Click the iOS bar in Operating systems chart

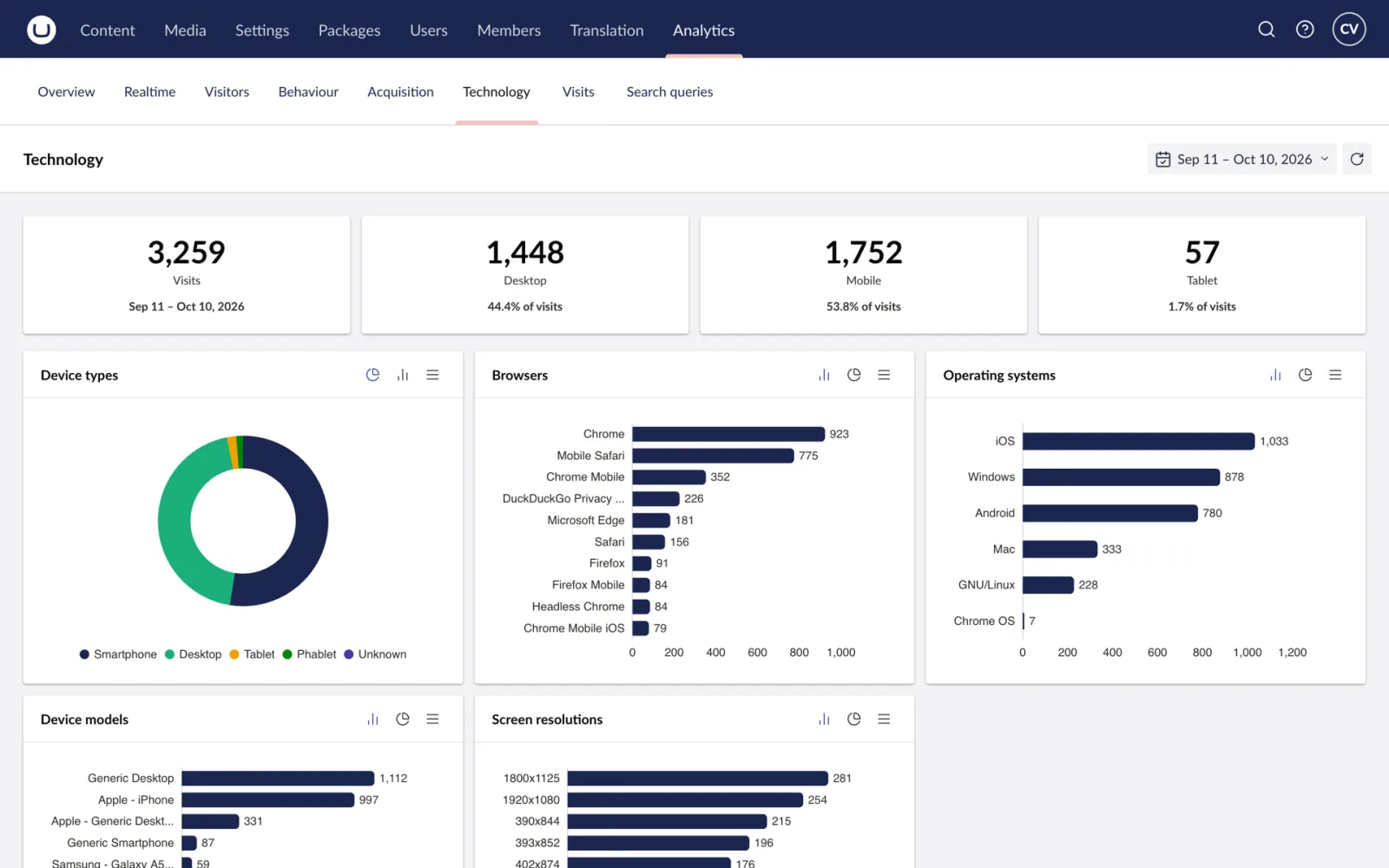coord(1138,441)
